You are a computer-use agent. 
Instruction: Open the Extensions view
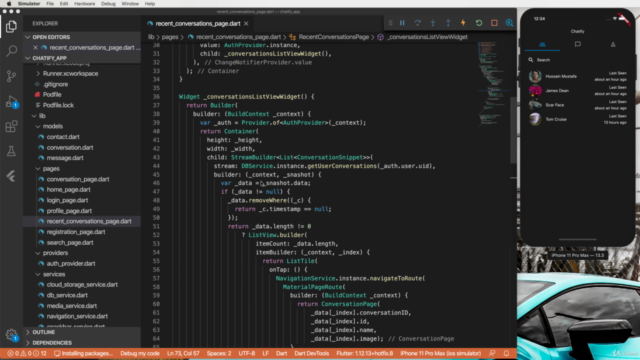11,126
